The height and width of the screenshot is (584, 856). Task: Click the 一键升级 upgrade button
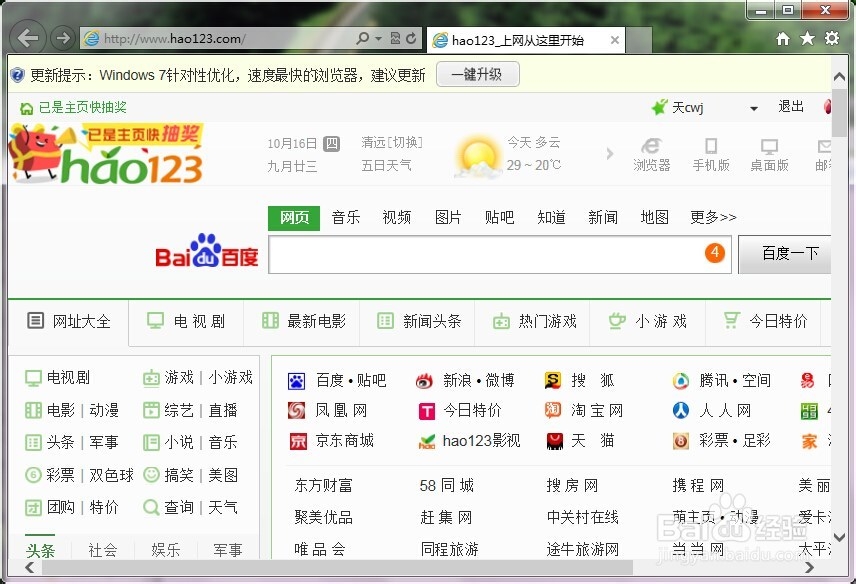click(x=478, y=74)
